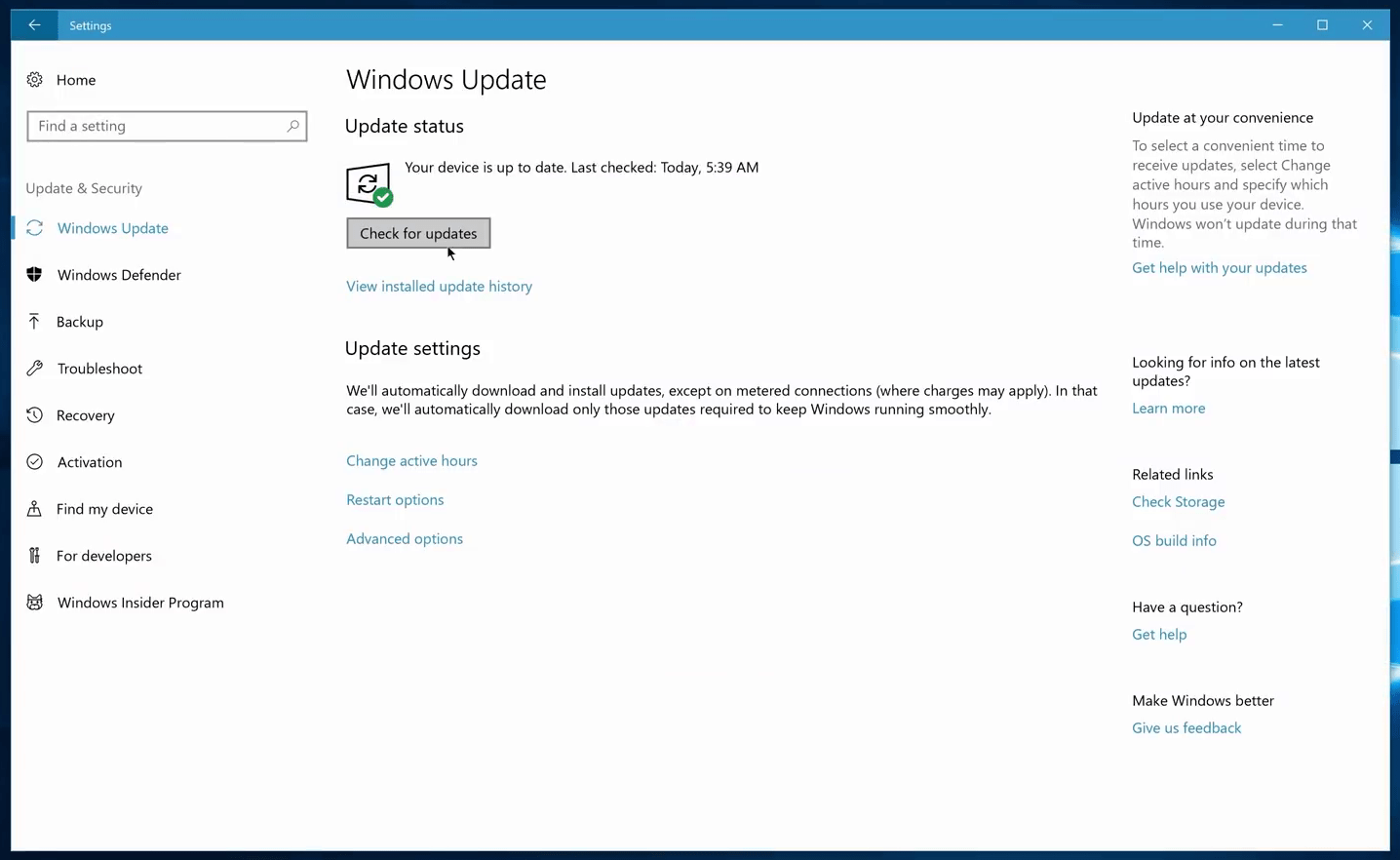Click the Backup upload arrow icon
This screenshot has height=860, width=1400.
35,322
